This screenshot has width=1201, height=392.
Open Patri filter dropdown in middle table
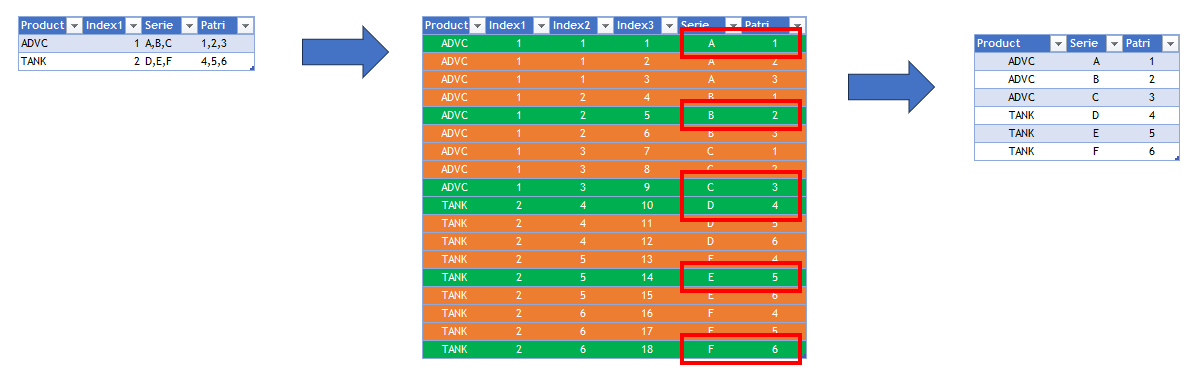[796, 25]
